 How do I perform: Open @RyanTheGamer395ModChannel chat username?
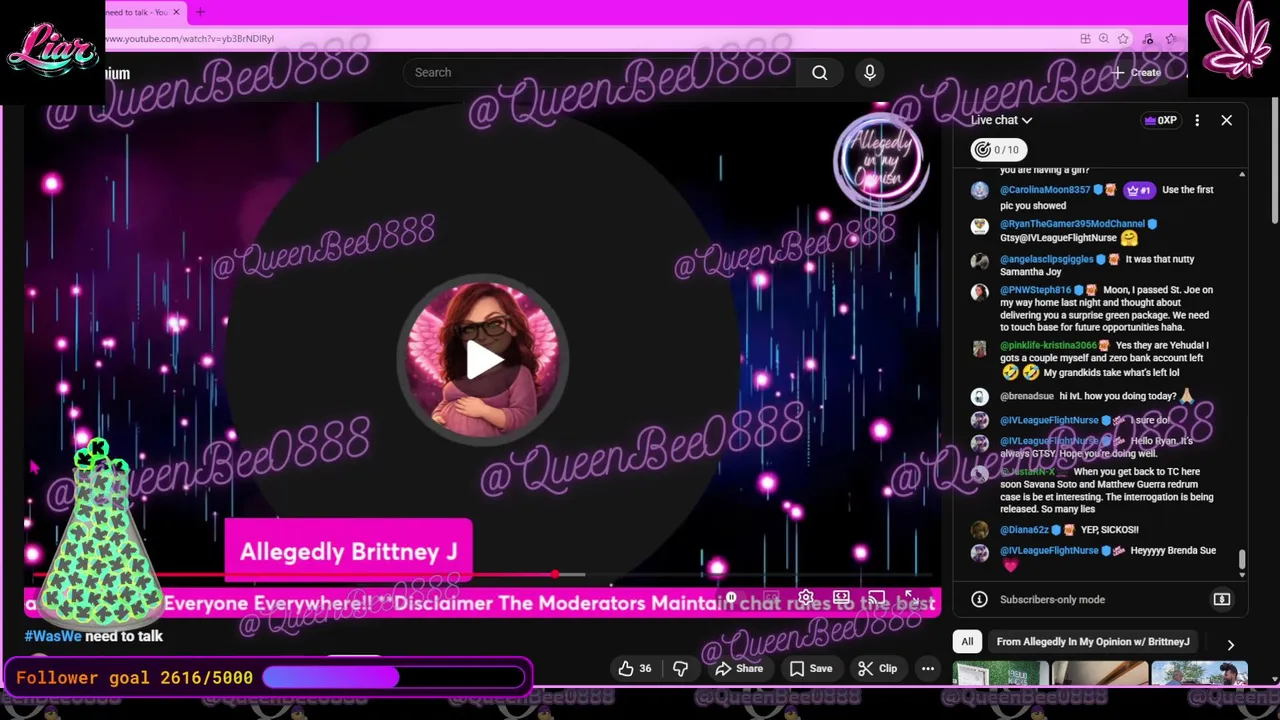[1072, 224]
